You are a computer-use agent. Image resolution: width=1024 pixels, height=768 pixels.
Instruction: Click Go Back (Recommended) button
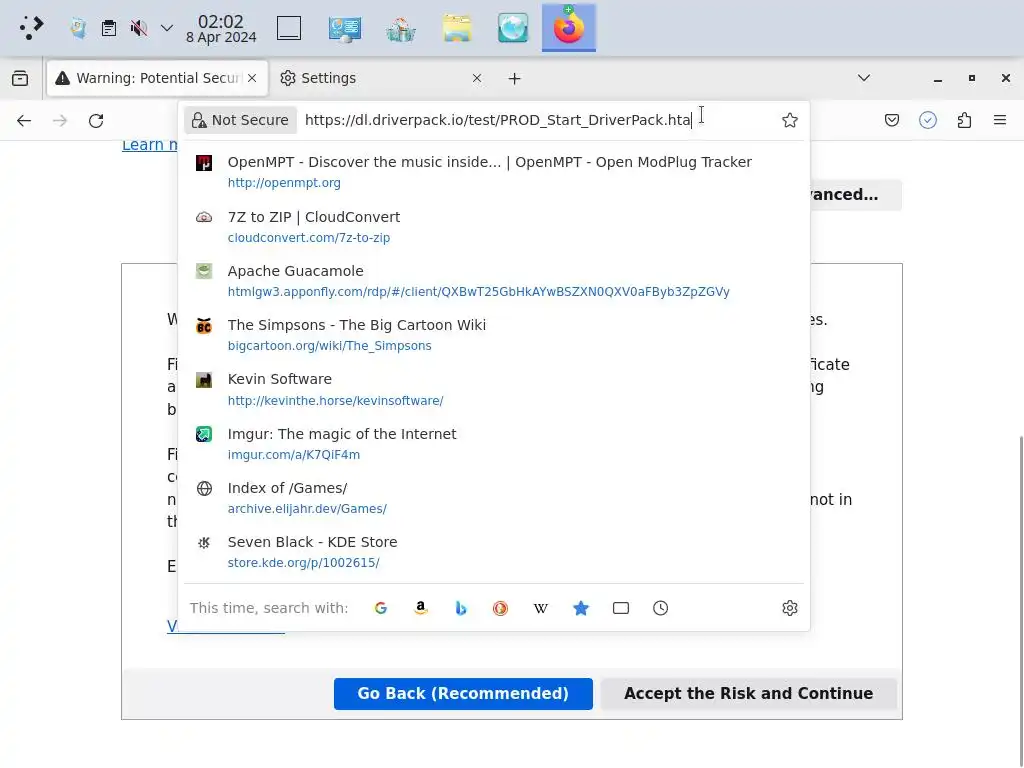point(463,694)
